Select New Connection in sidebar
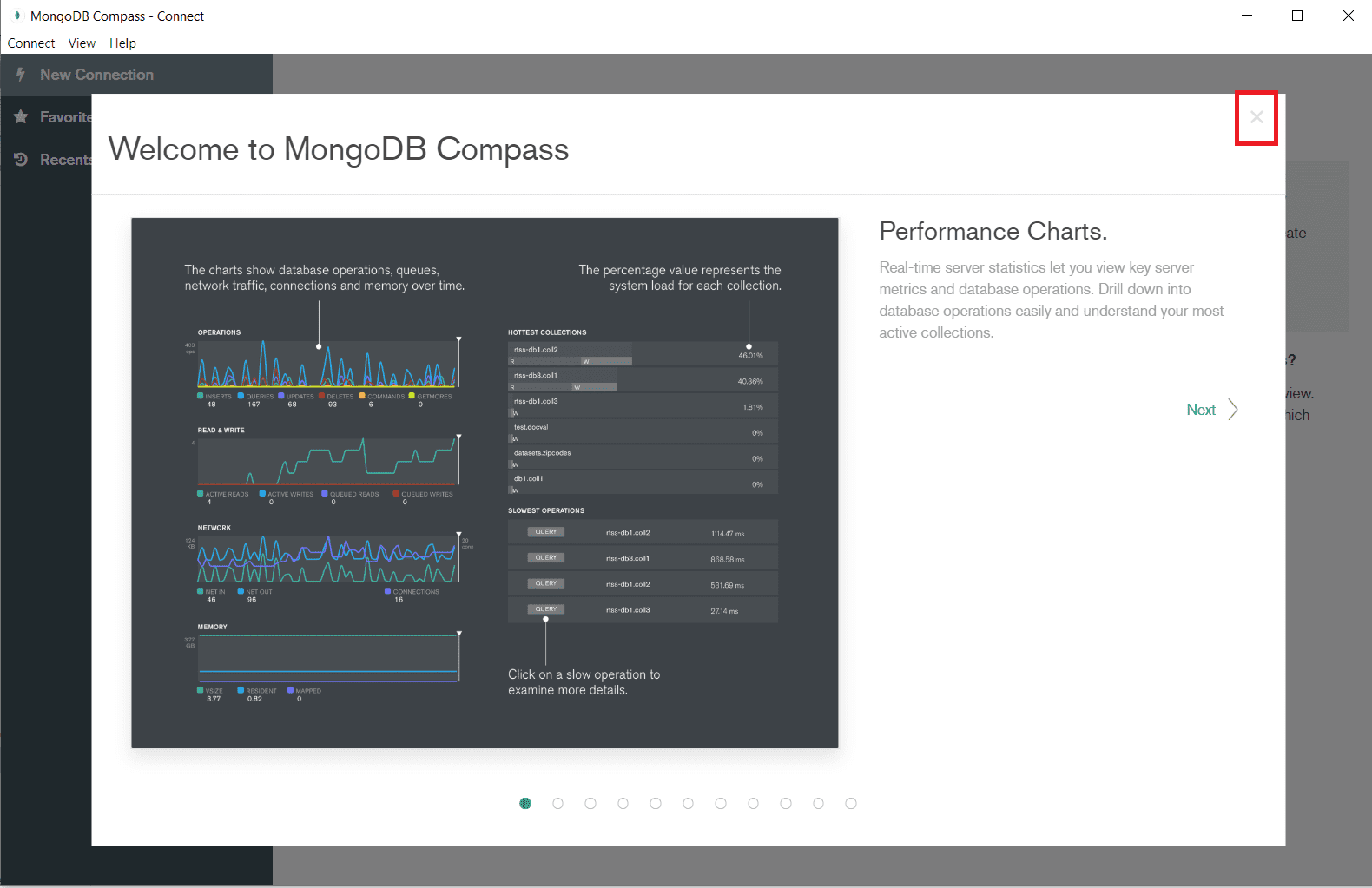 [136, 75]
